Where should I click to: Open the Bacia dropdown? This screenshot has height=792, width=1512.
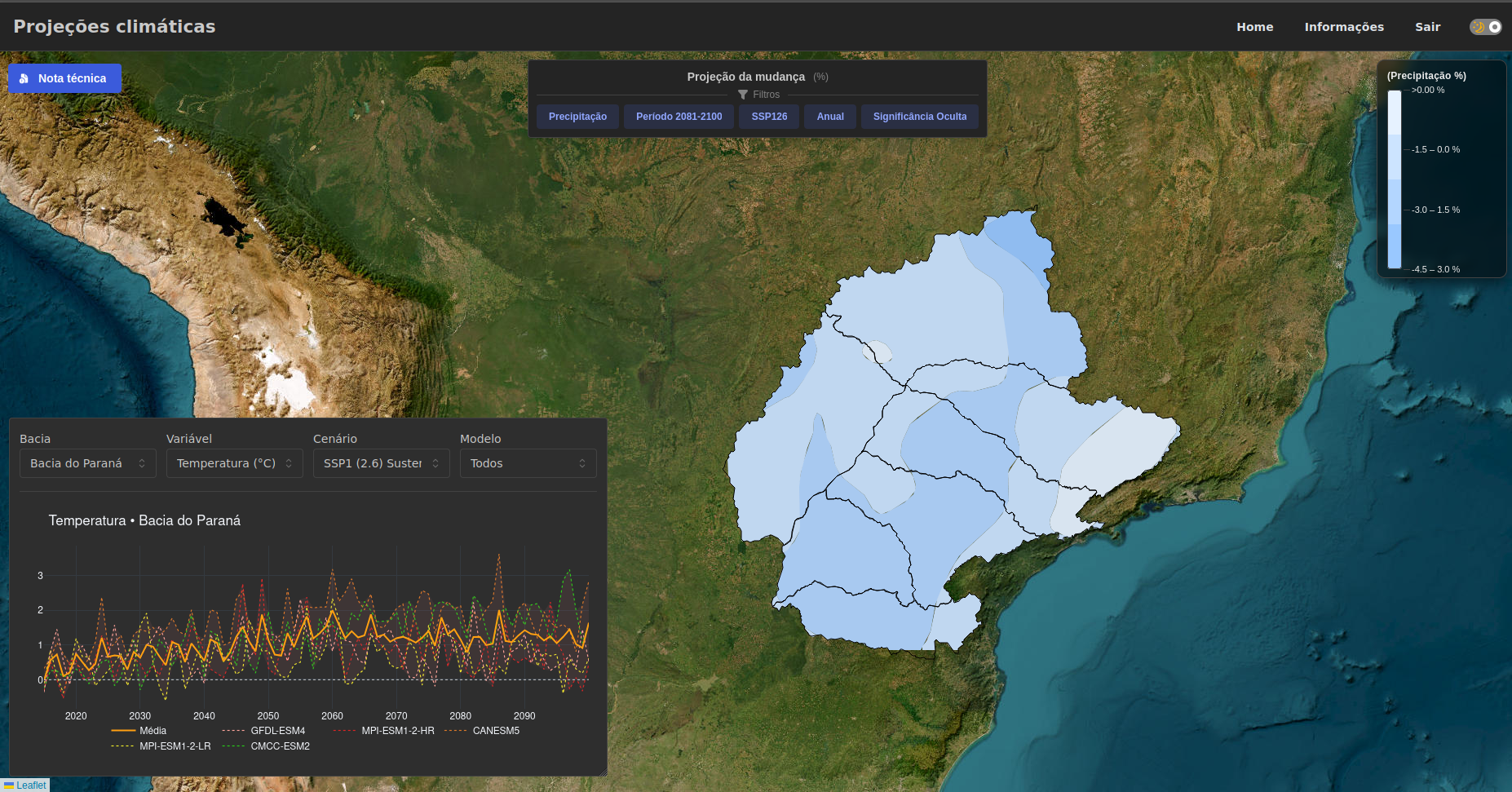pyautogui.click(x=87, y=463)
